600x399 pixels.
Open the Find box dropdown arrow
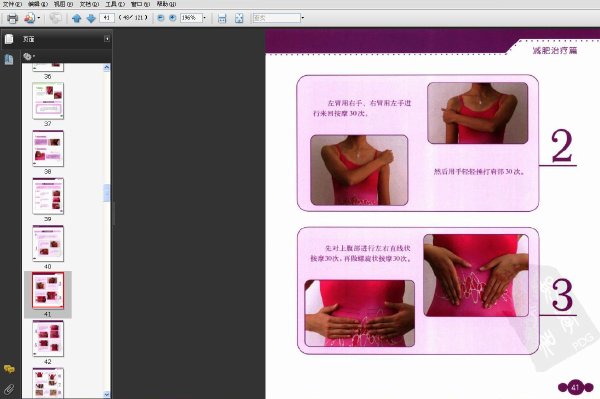click(303, 18)
